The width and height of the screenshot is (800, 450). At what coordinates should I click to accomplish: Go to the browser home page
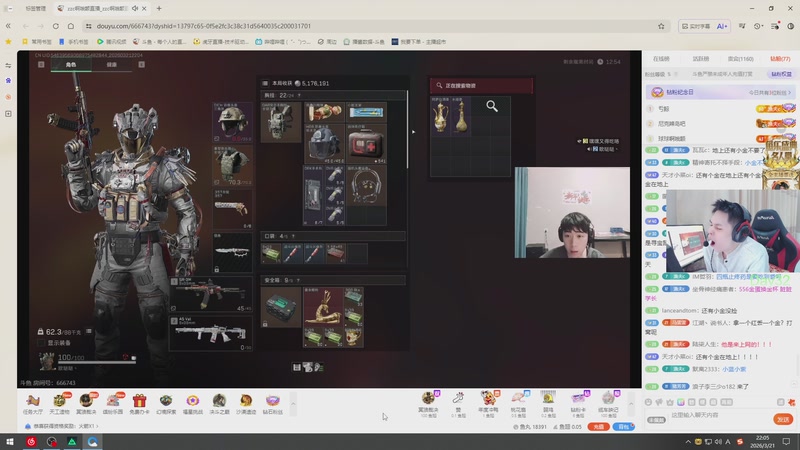click(71, 26)
